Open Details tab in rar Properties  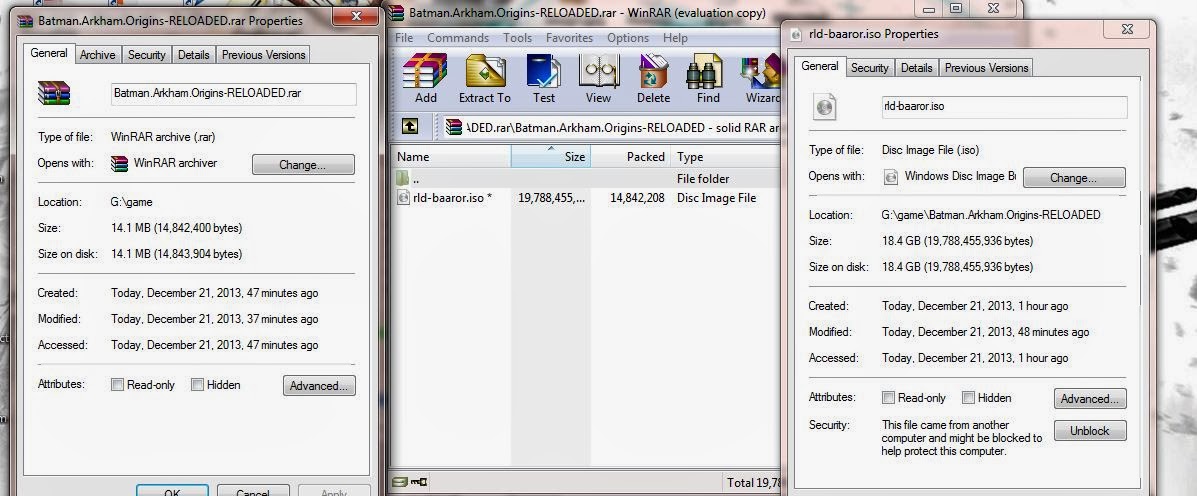coord(194,55)
